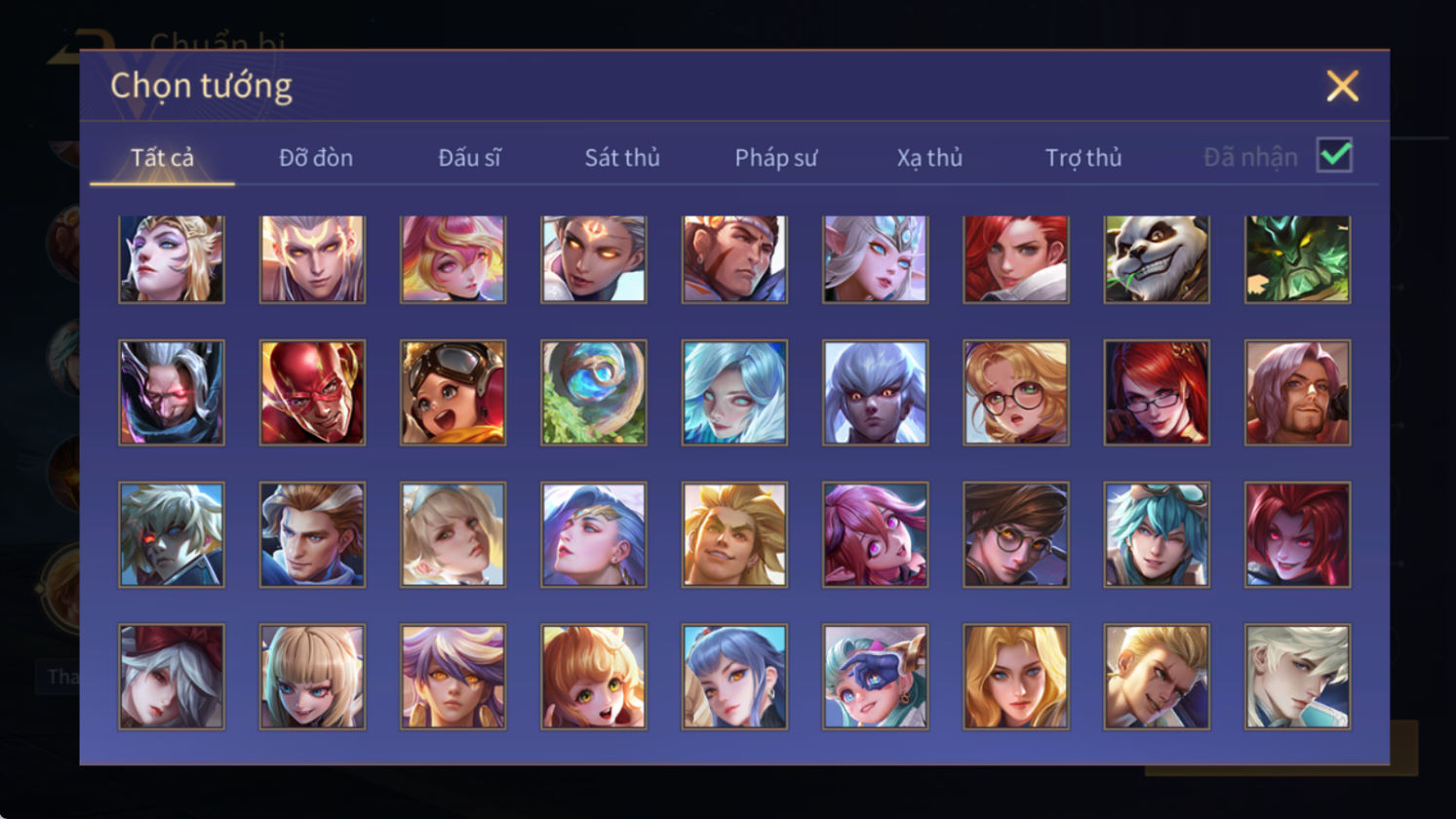Select the swirling blue orb hero
Screen dimensions: 1456x819
594,393
